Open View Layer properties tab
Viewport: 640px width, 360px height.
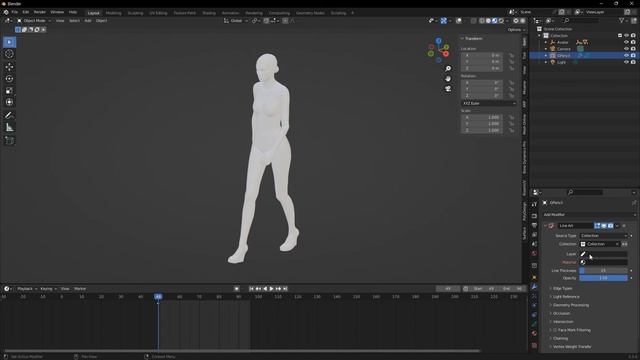point(534,235)
